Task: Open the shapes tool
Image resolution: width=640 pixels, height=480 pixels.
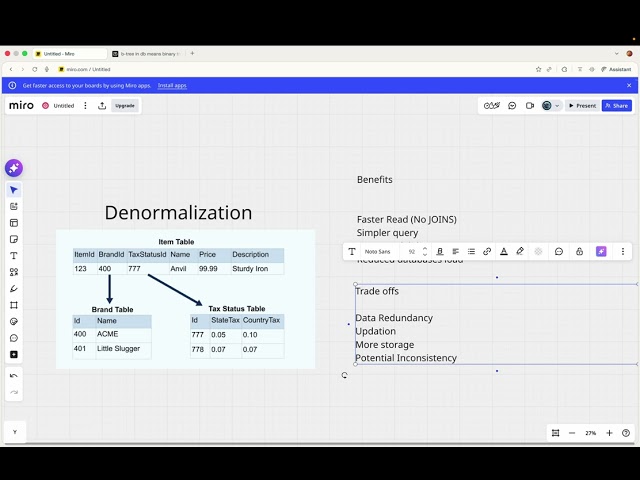Action: [14, 272]
